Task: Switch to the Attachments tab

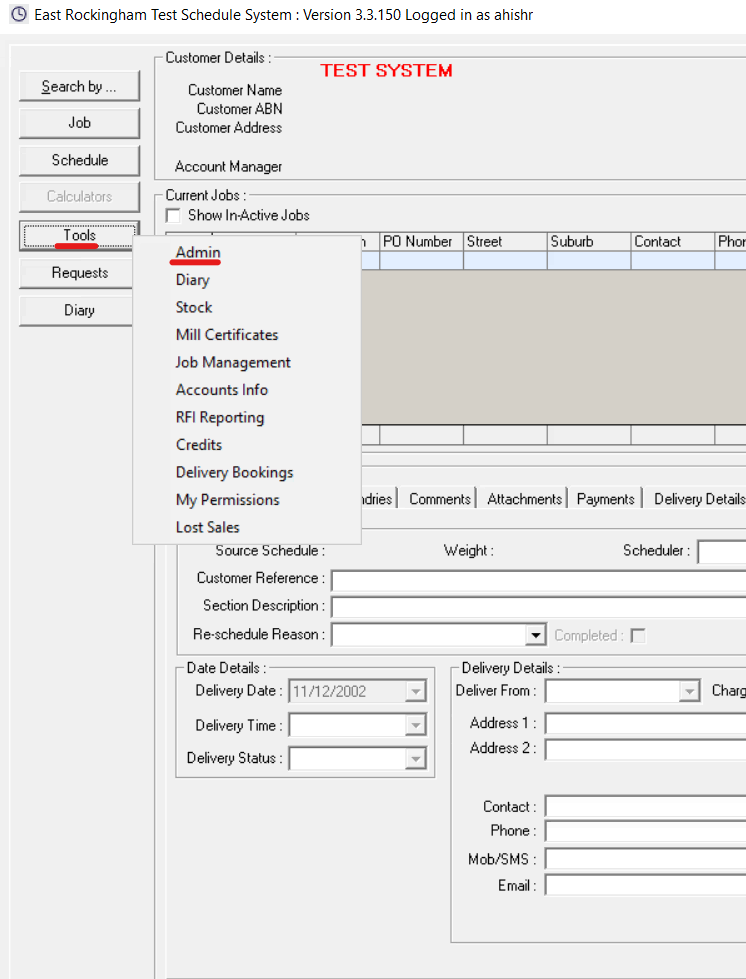Action: [x=524, y=499]
